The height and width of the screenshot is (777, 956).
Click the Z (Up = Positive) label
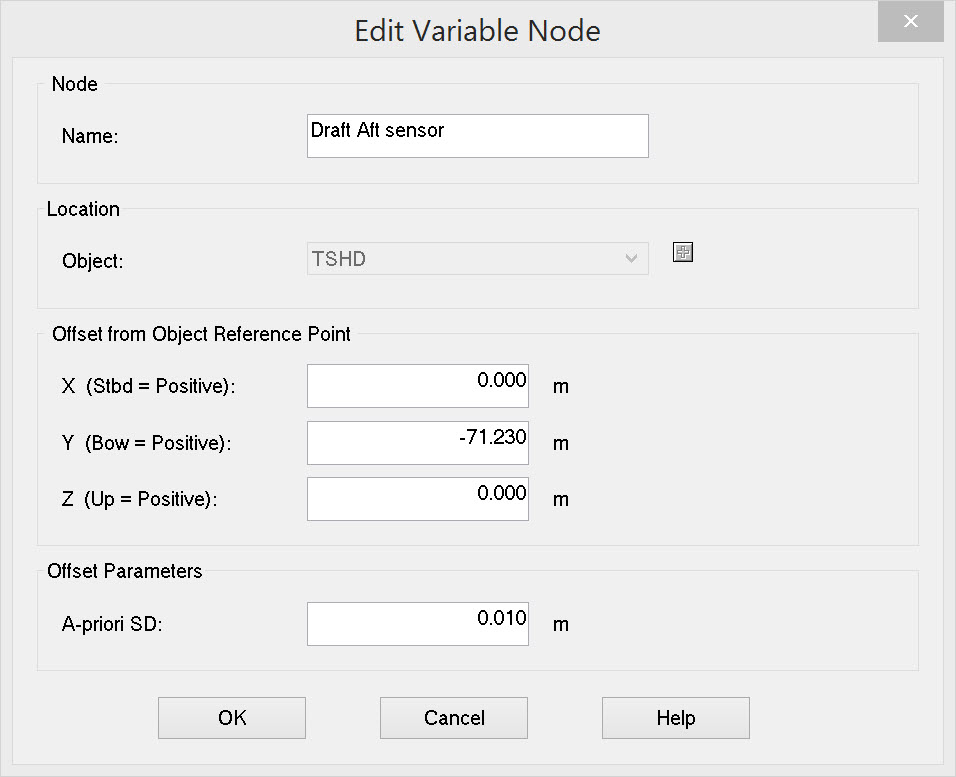[139, 499]
